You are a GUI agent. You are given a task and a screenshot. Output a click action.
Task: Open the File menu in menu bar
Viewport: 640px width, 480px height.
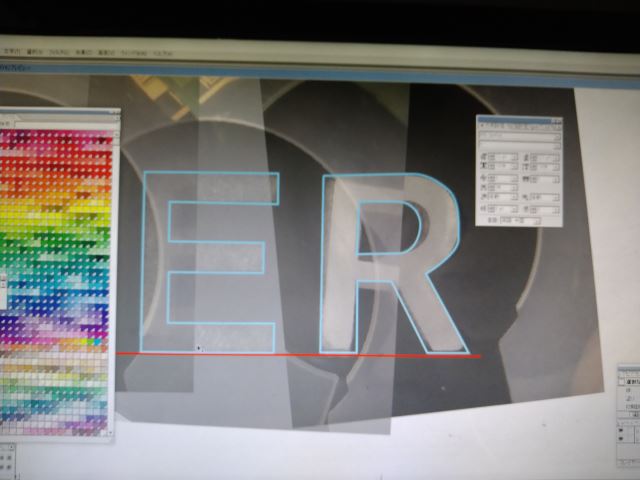click(12, 50)
